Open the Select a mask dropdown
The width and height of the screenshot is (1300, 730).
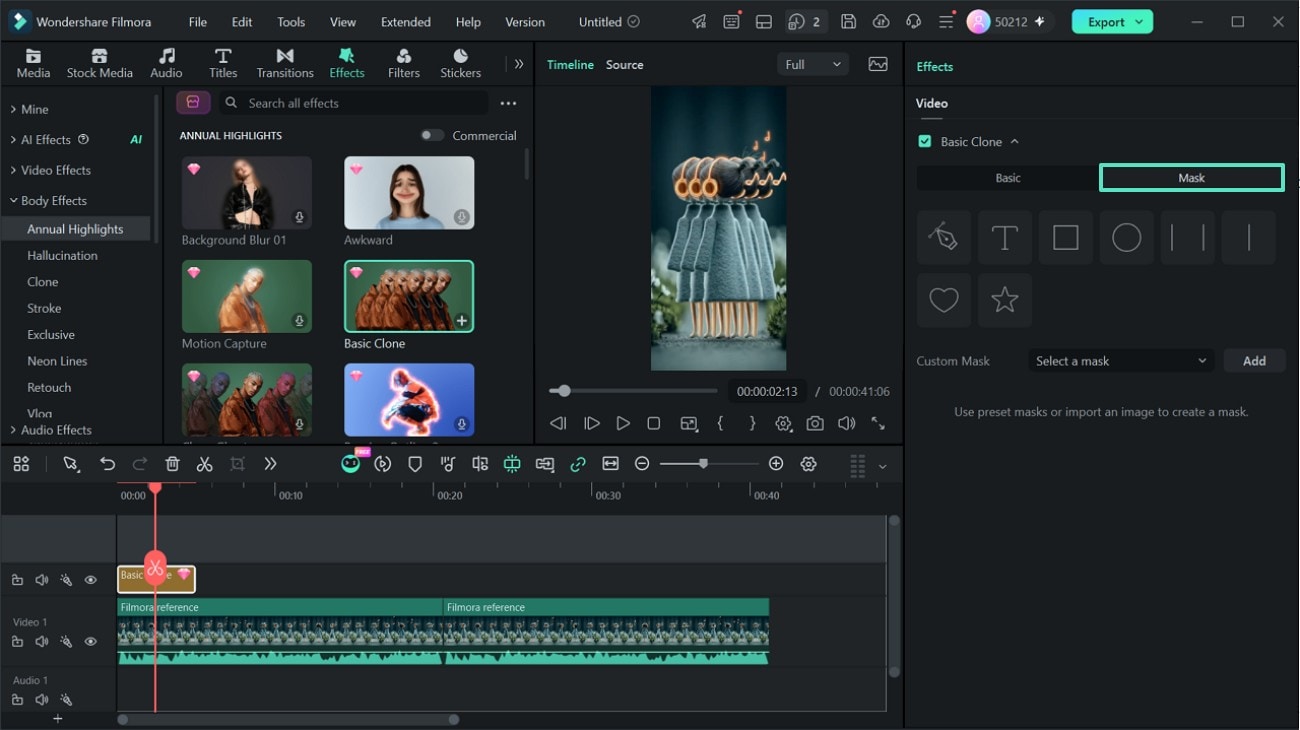click(x=1121, y=361)
